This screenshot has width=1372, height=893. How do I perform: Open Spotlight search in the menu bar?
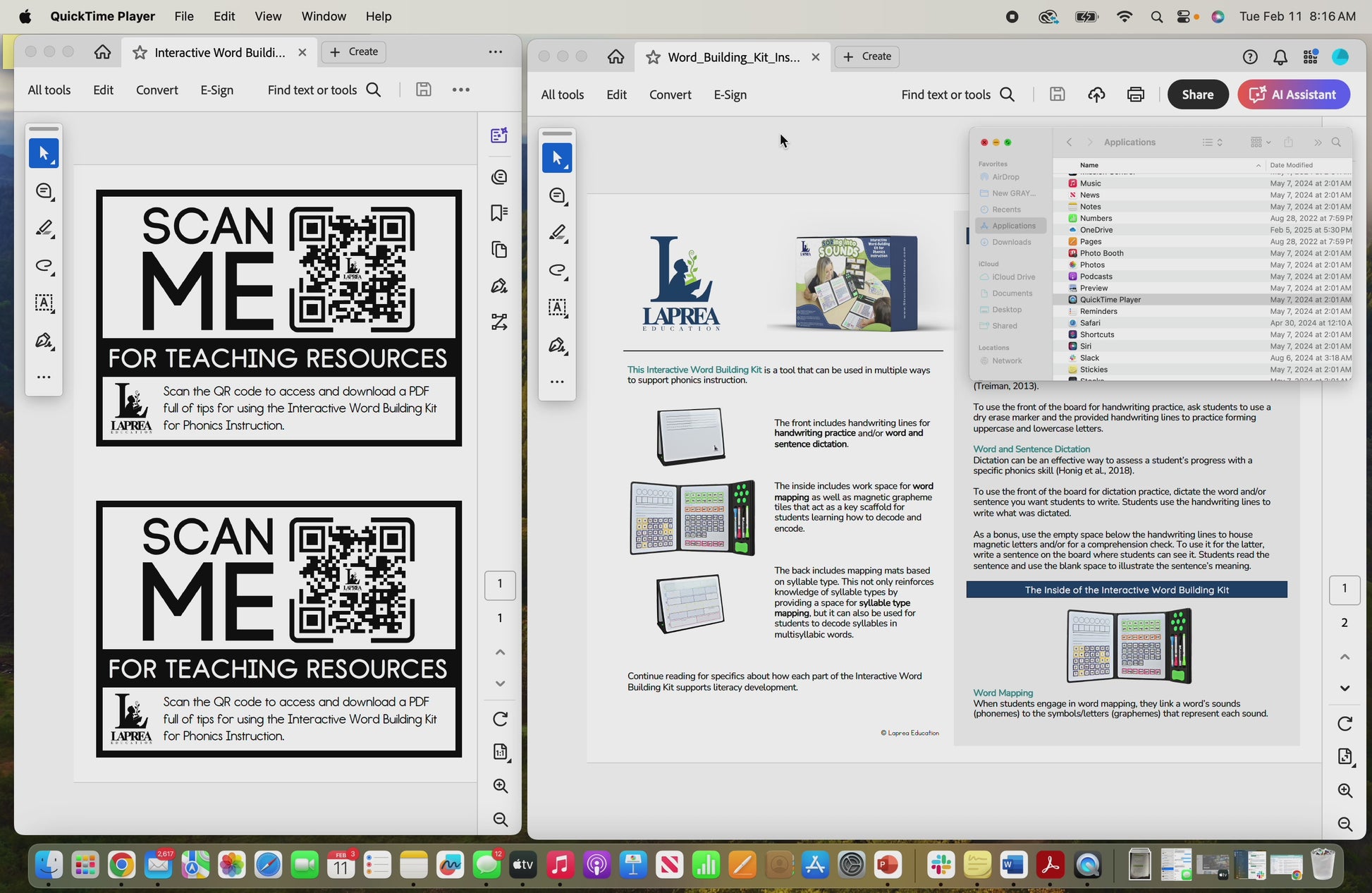[1156, 16]
